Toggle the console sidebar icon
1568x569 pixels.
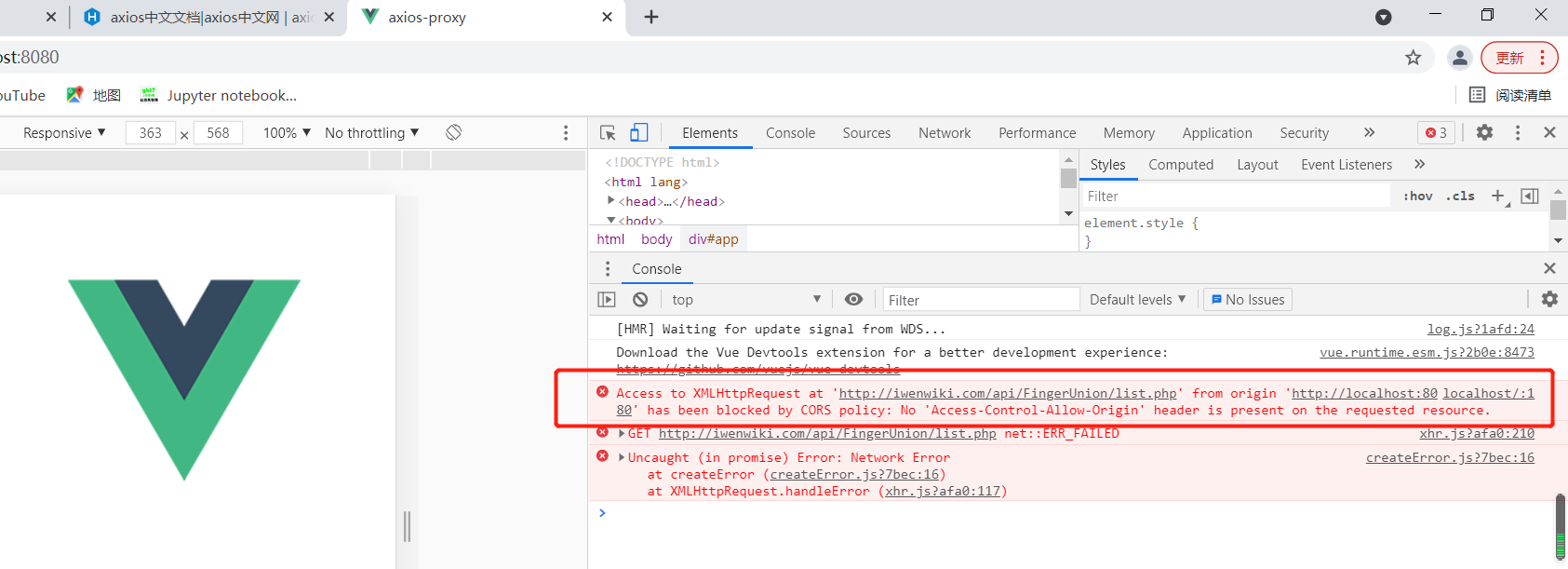click(607, 299)
